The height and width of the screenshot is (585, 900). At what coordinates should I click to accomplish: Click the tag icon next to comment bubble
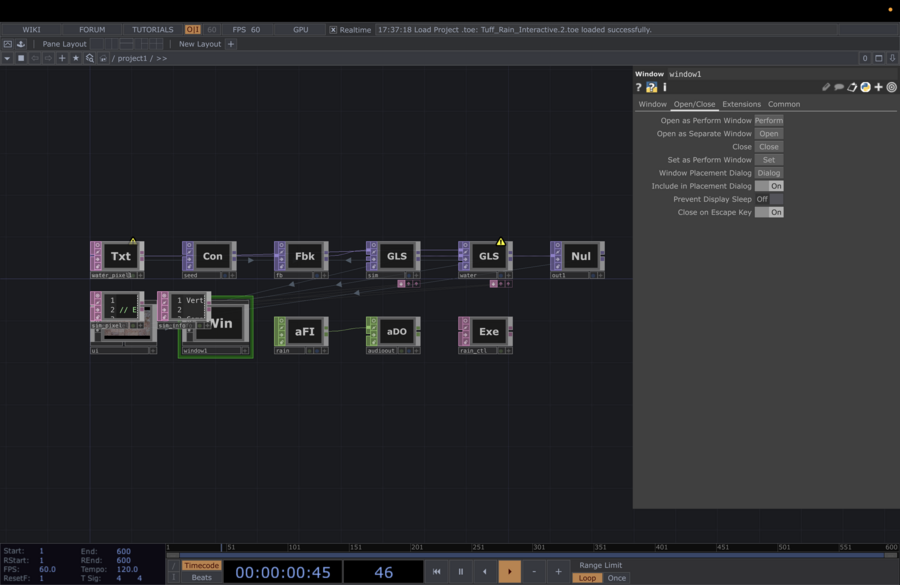pos(852,87)
